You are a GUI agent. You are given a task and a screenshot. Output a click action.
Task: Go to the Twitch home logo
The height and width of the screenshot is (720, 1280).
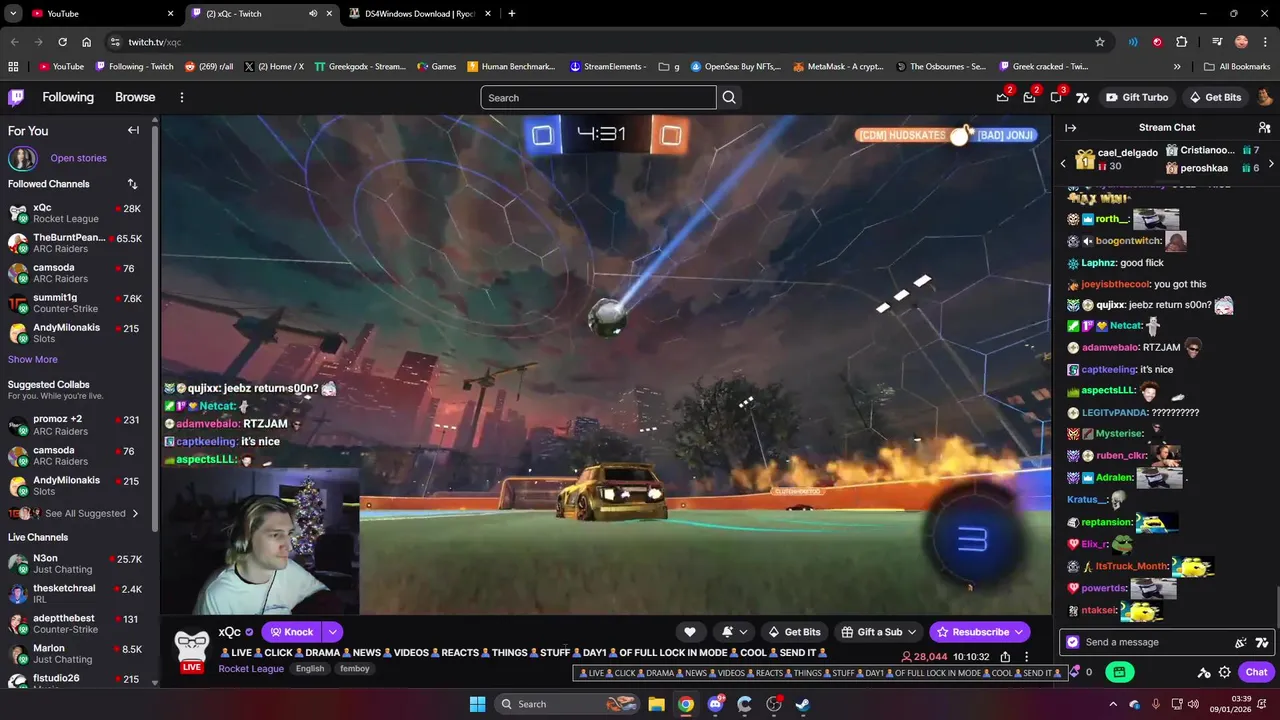pyautogui.click(x=16, y=97)
